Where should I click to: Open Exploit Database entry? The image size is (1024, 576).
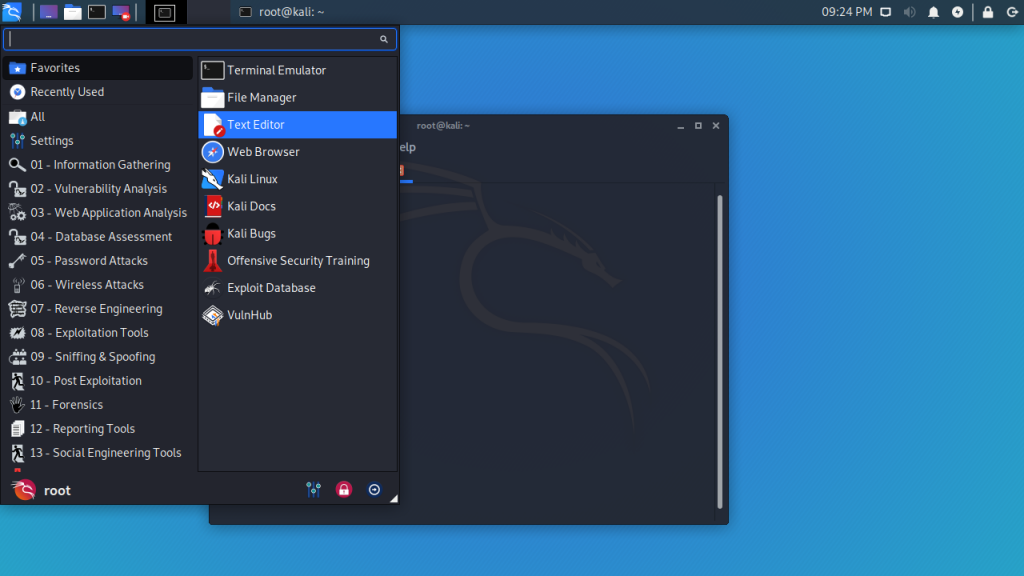pyautogui.click(x=297, y=288)
